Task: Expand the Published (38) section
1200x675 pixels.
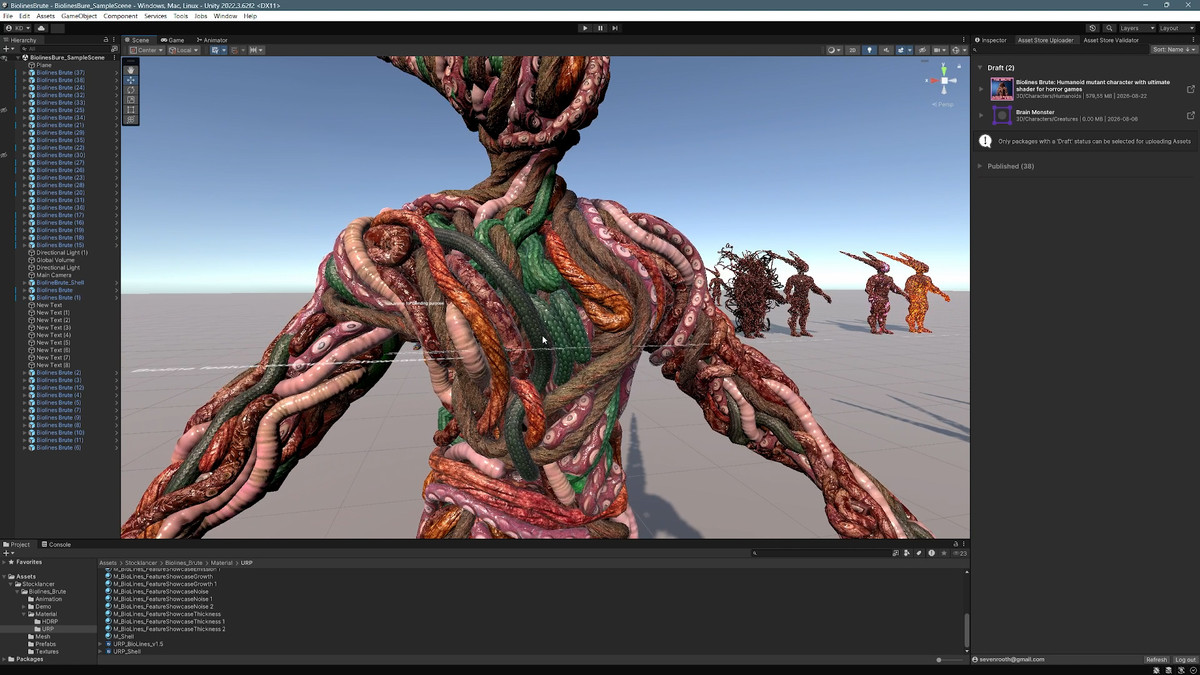Action: 981,166
